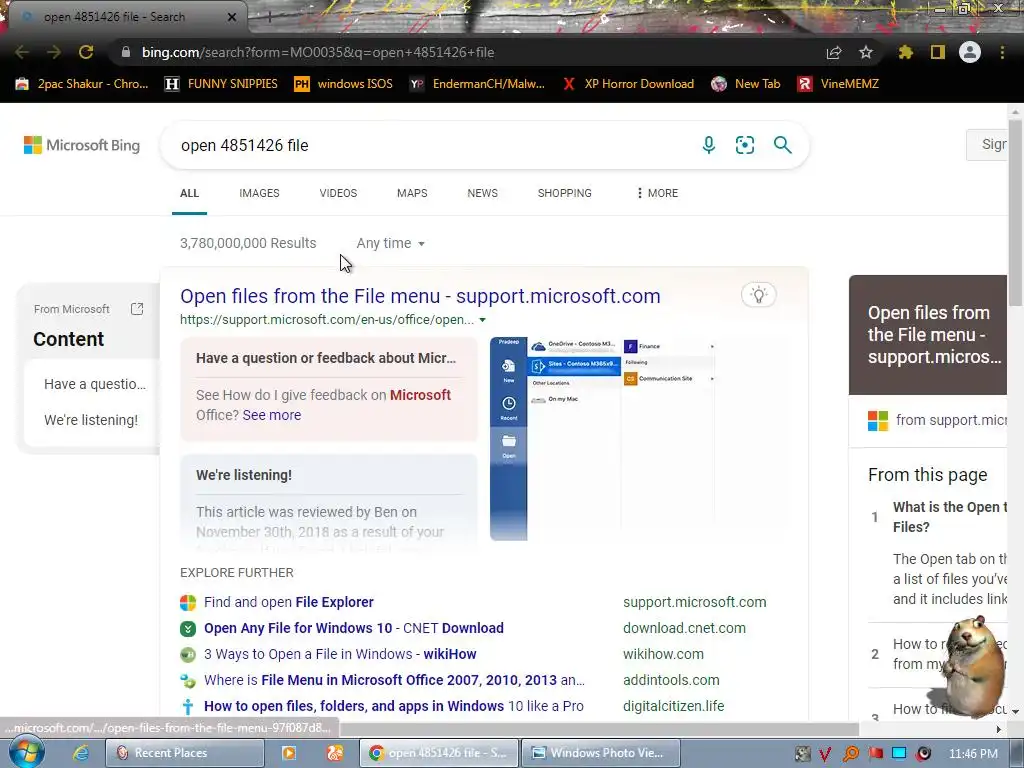Expand the Any time filter dropdown
1024x768 pixels.
(391, 243)
